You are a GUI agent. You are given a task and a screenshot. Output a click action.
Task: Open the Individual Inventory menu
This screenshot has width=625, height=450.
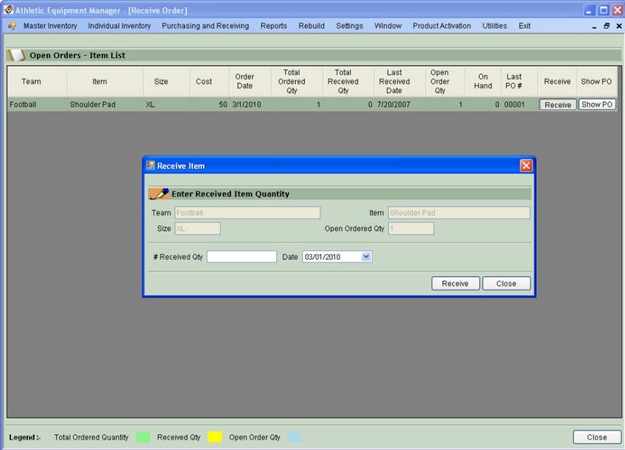[119, 26]
